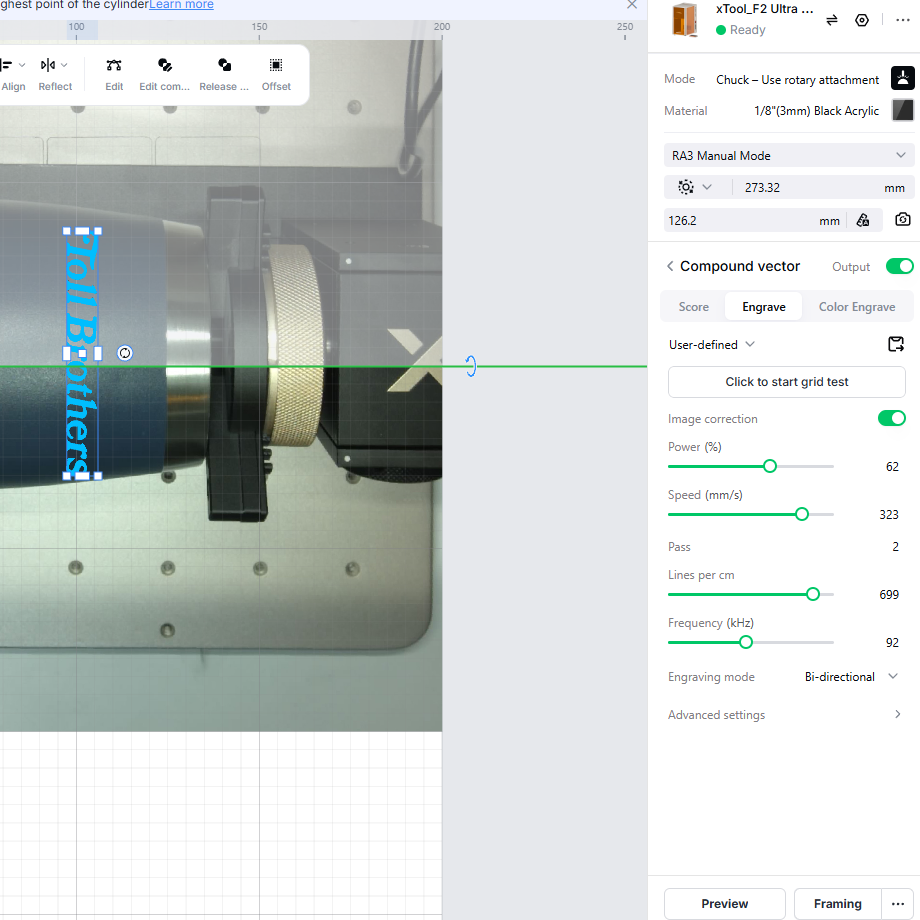Save user-defined parameters icon
920x920 pixels.
click(896, 344)
